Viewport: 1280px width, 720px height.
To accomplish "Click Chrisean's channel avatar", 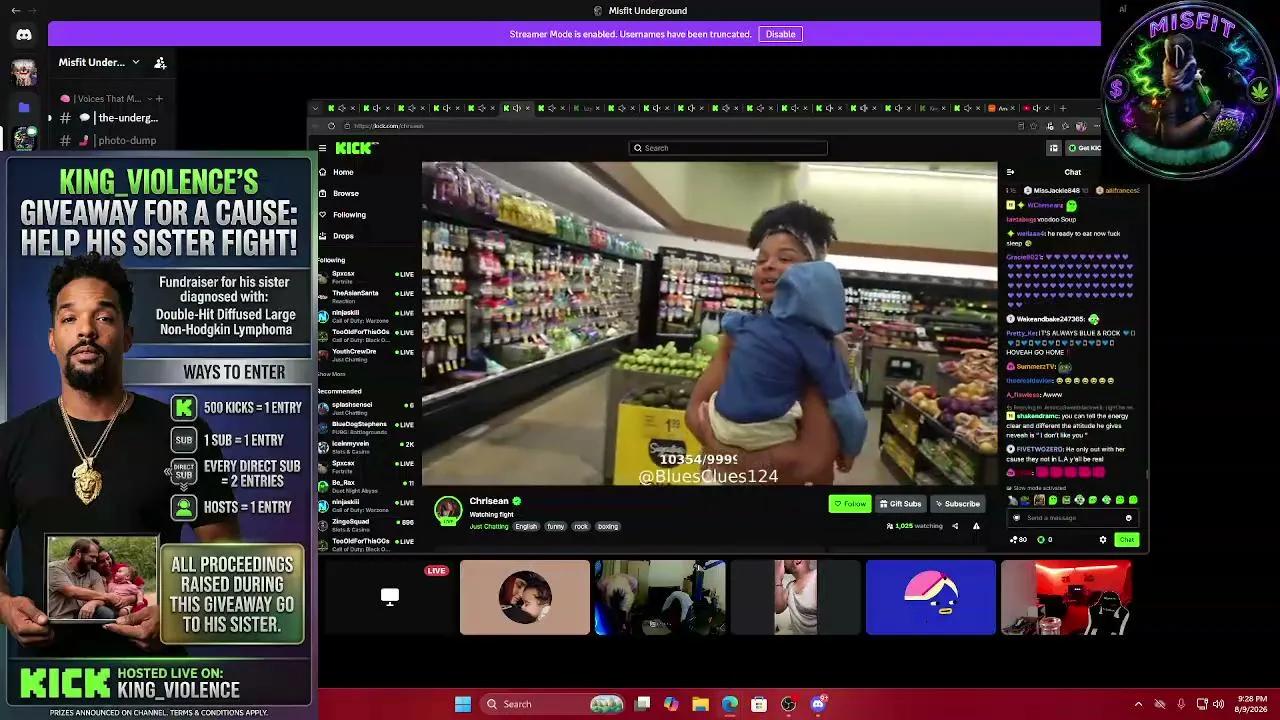I will pos(448,510).
